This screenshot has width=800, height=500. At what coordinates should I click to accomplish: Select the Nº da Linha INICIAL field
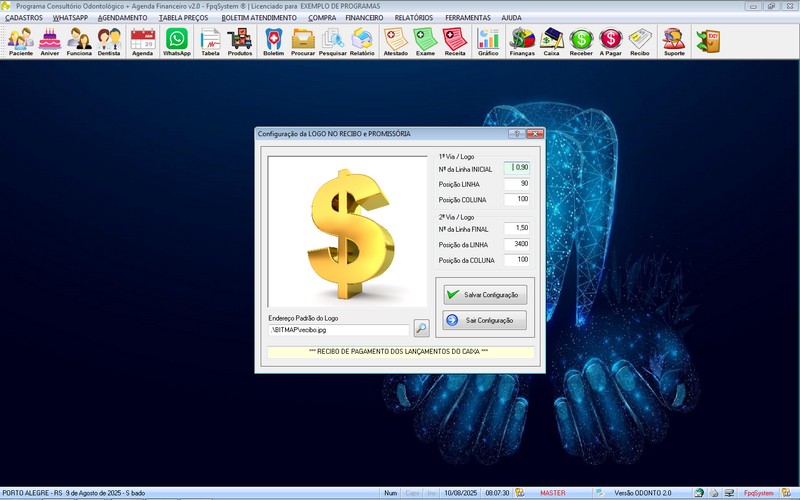[x=516, y=168]
